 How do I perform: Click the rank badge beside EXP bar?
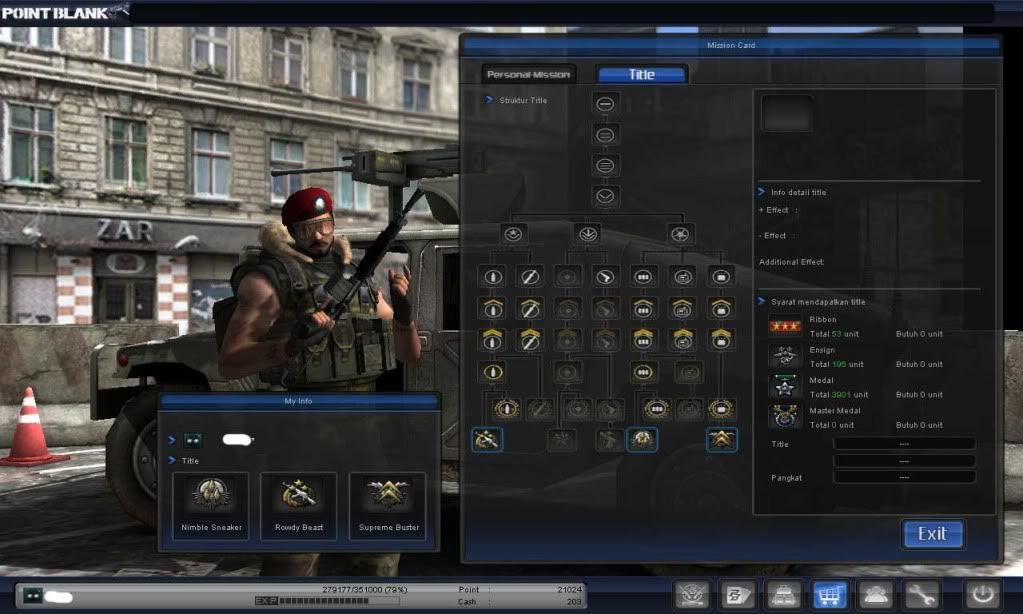[33, 594]
